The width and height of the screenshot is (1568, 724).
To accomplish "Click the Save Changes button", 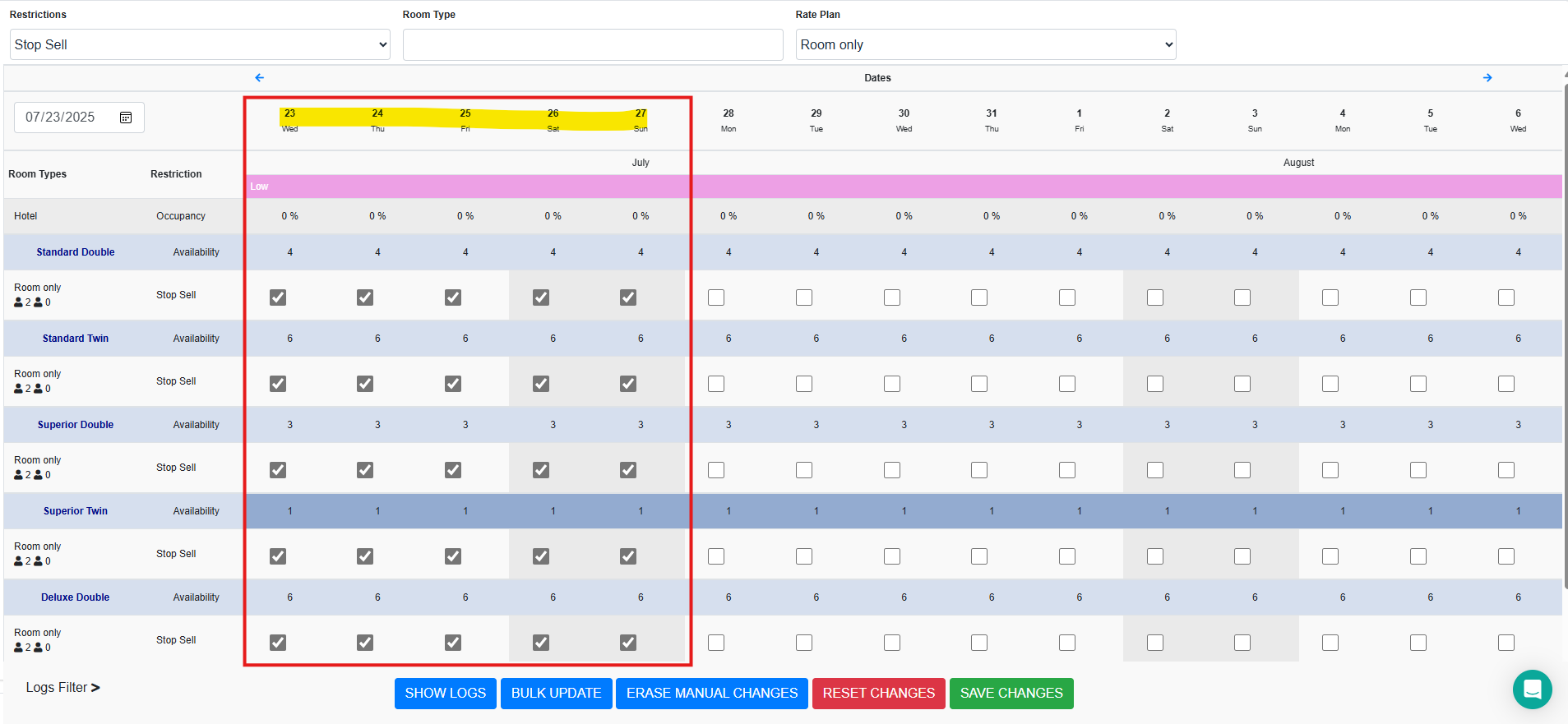I will (x=1011, y=693).
